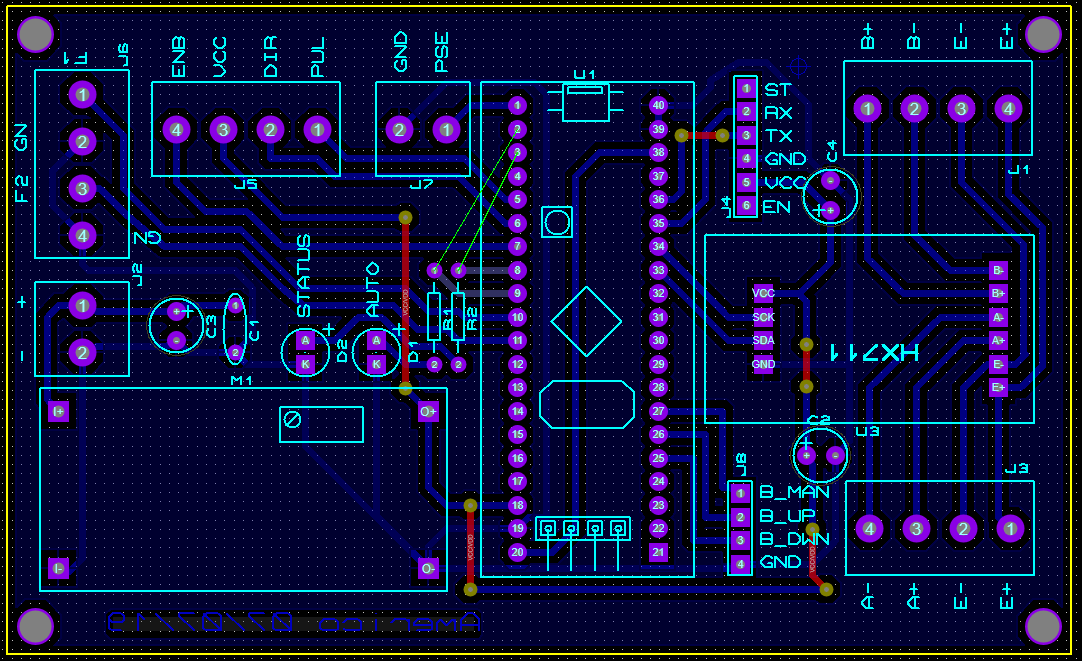Select the E+ pad 4 of connector J1

pyautogui.click(x=1008, y=108)
